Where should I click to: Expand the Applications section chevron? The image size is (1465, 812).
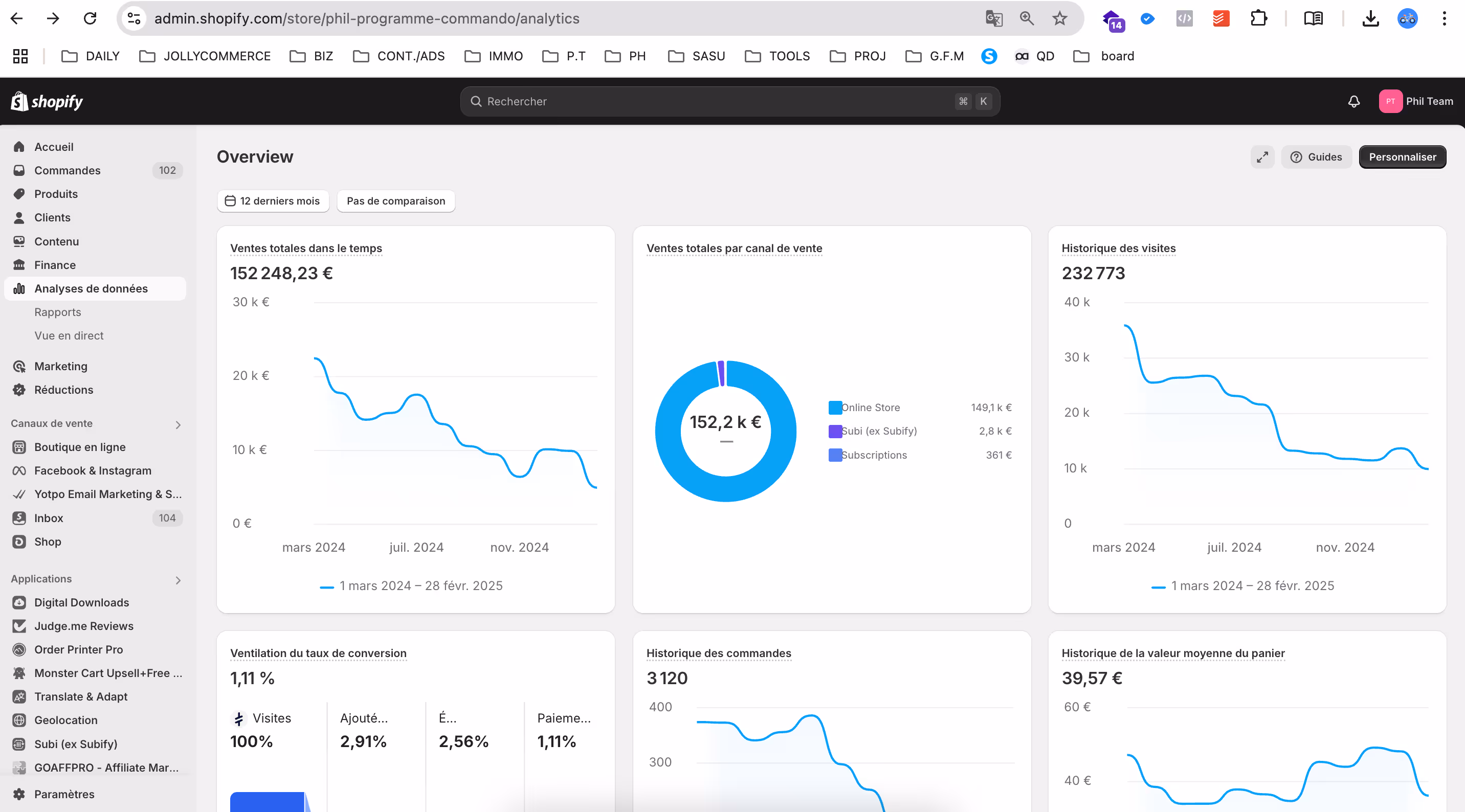point(178,580)
